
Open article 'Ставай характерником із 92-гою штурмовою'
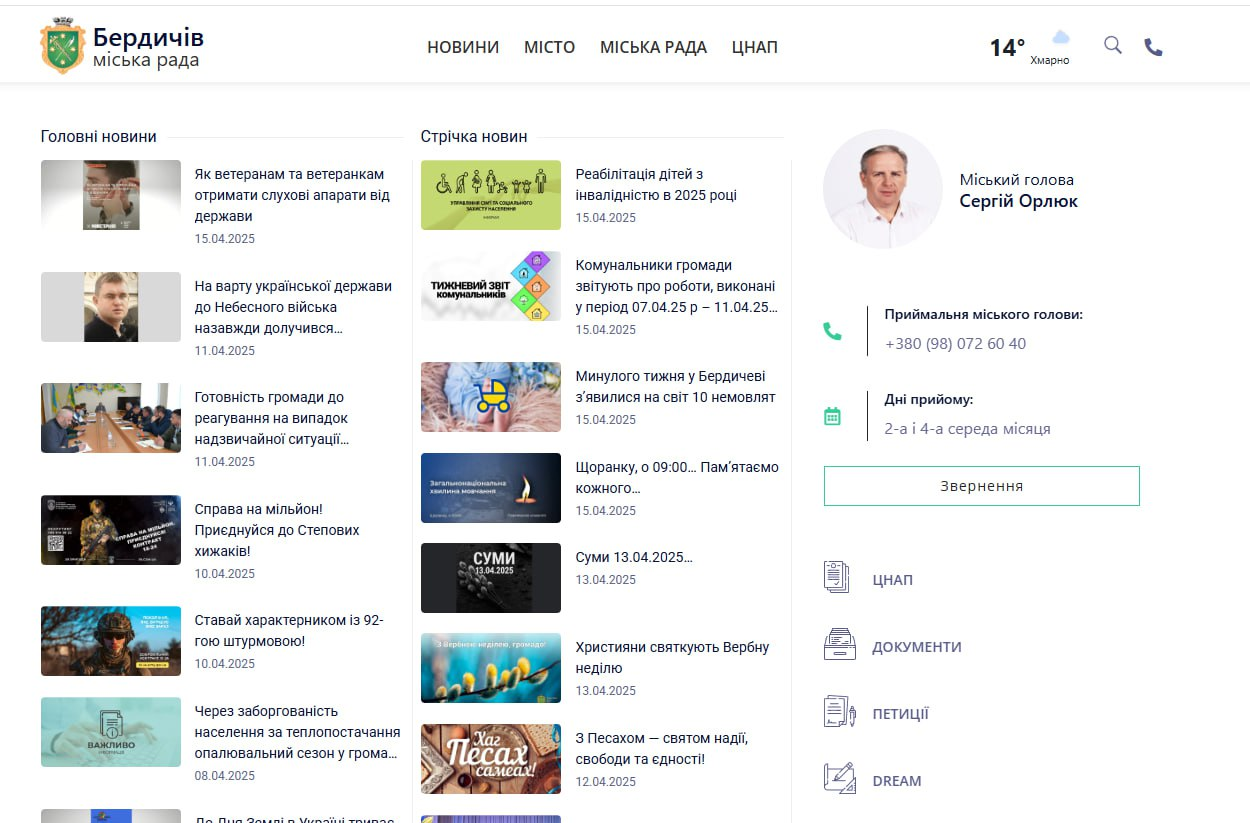[289, 631]
